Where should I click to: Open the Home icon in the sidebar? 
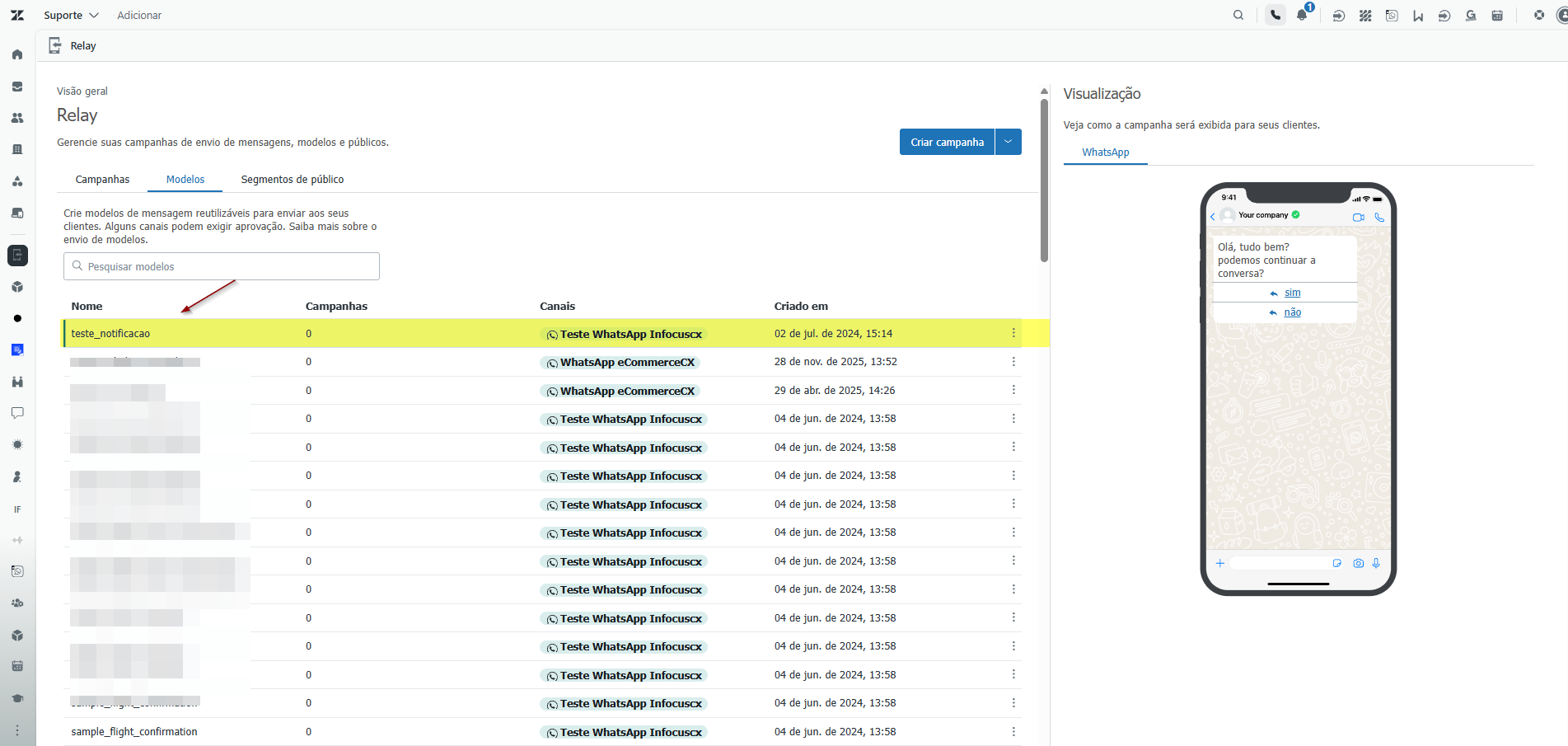(17, 54)
